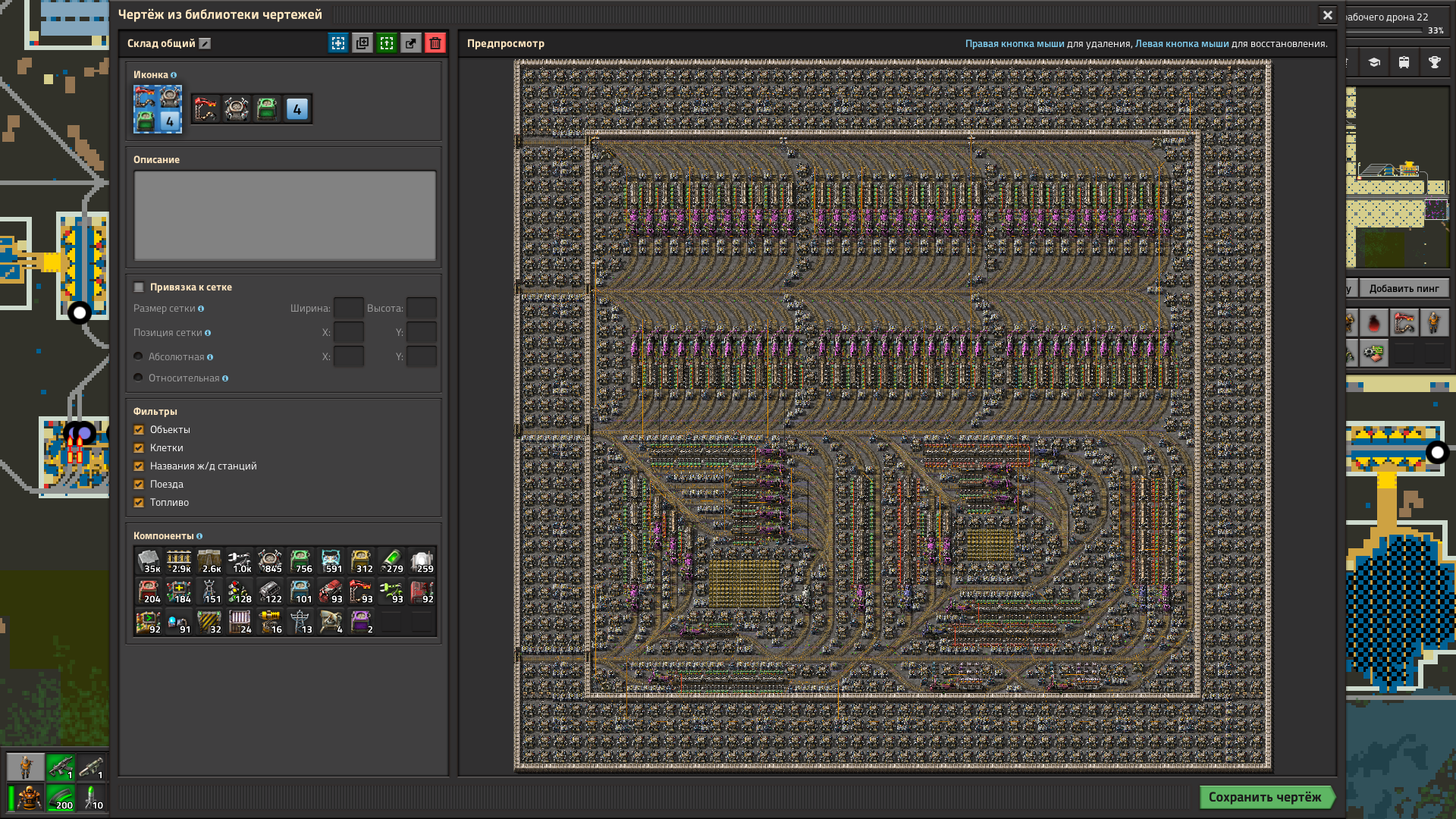Open the tutorials graduation-cap icon
The width and height of the screenshot is (1456, 819).
(x=1374, y=62)
